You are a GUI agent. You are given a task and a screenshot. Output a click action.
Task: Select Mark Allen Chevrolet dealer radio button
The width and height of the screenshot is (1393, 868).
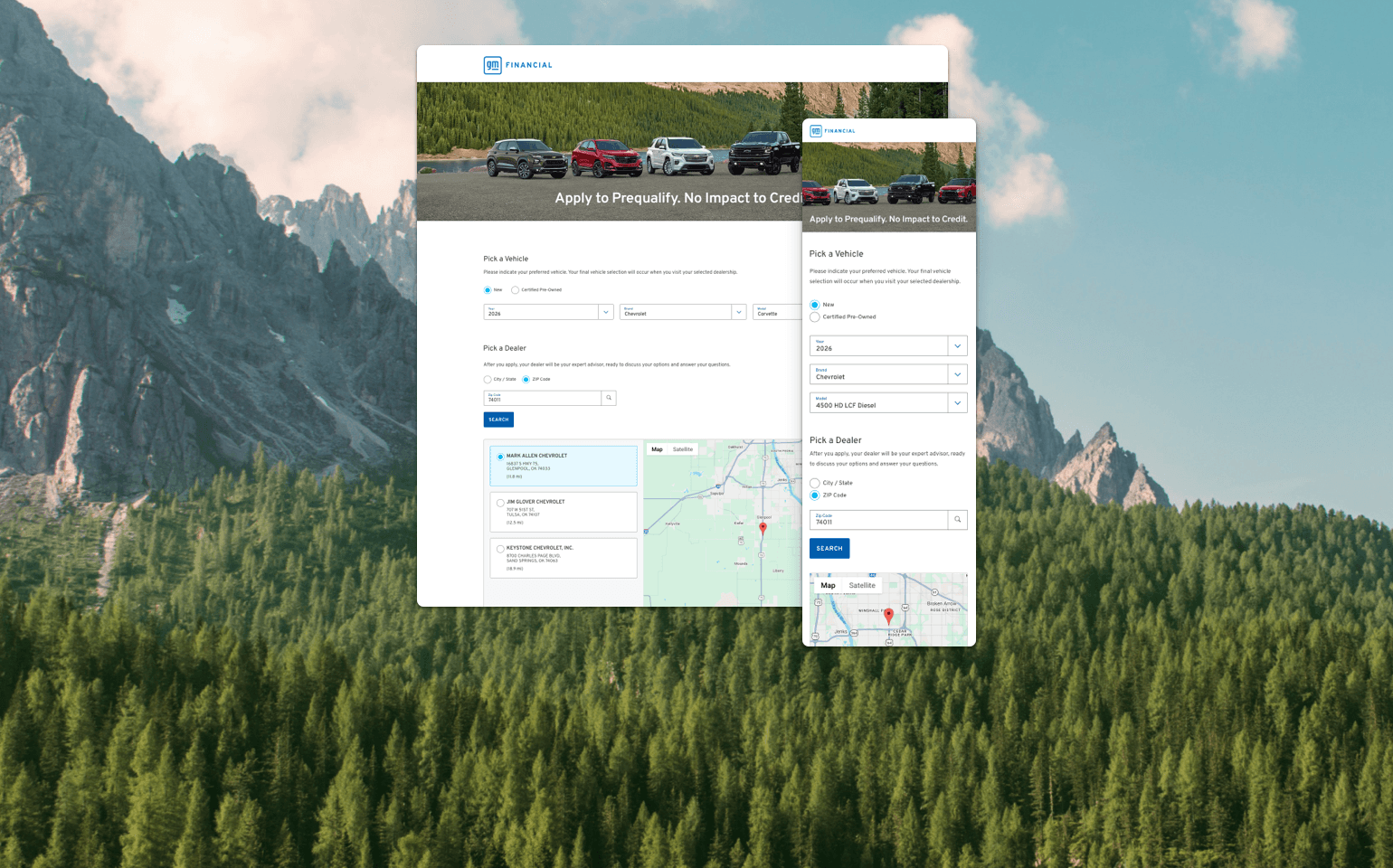click(500, 457)
